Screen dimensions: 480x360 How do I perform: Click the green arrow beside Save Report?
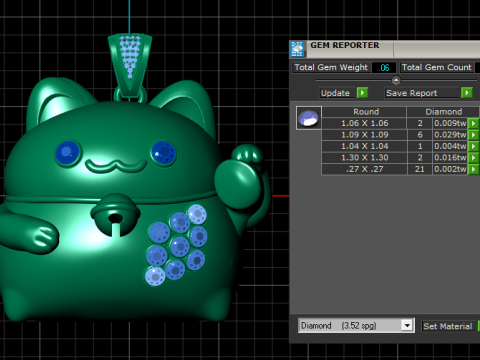(x=467, y=92)
